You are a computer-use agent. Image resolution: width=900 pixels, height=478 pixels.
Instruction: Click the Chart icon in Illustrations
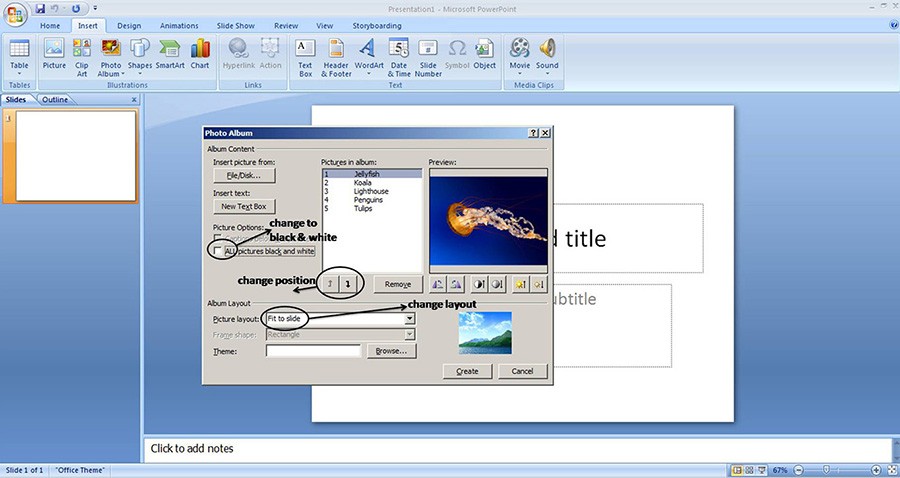click(200, 53)
